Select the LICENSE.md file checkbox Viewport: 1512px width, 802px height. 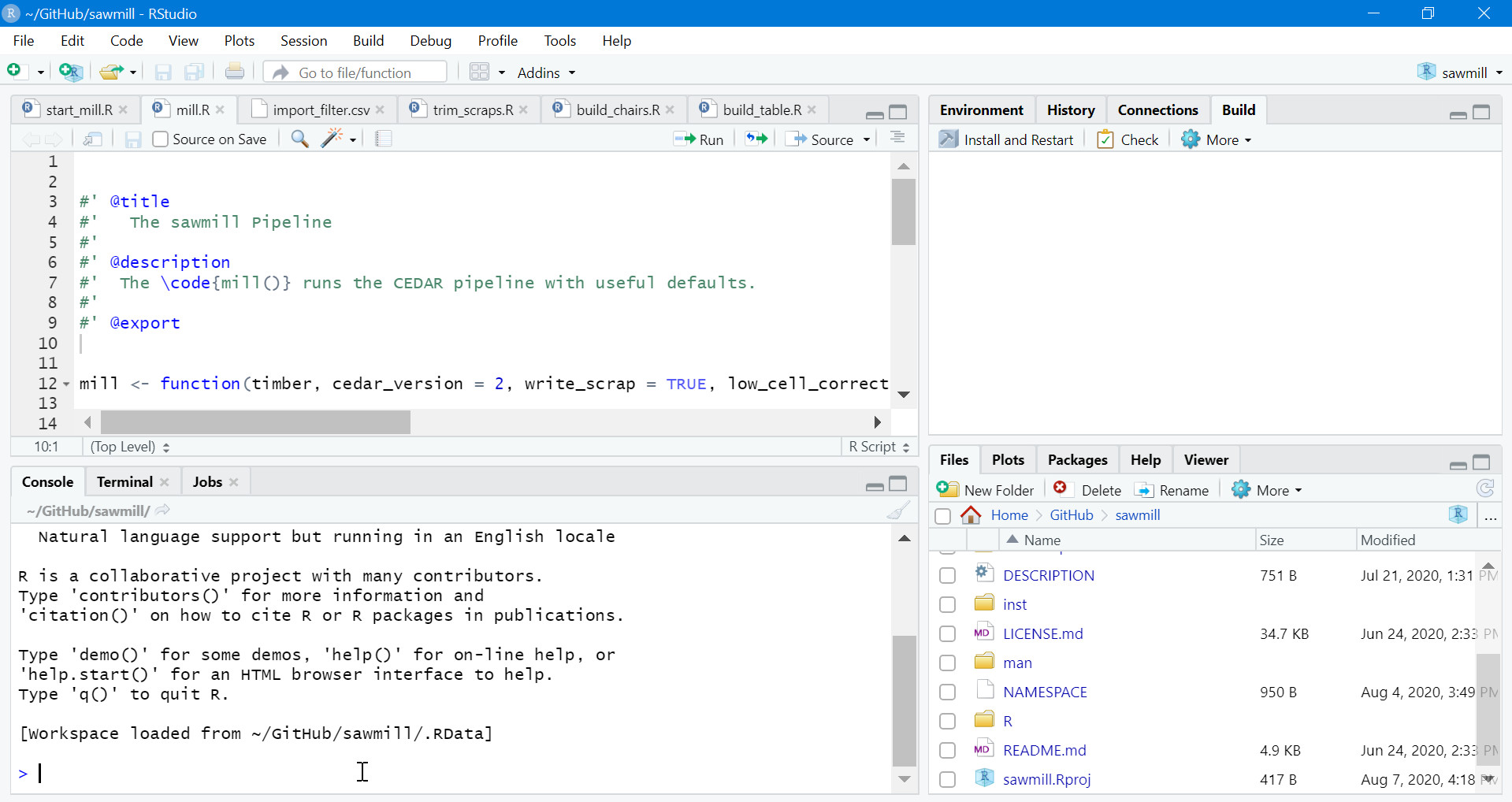coord(948,634)
